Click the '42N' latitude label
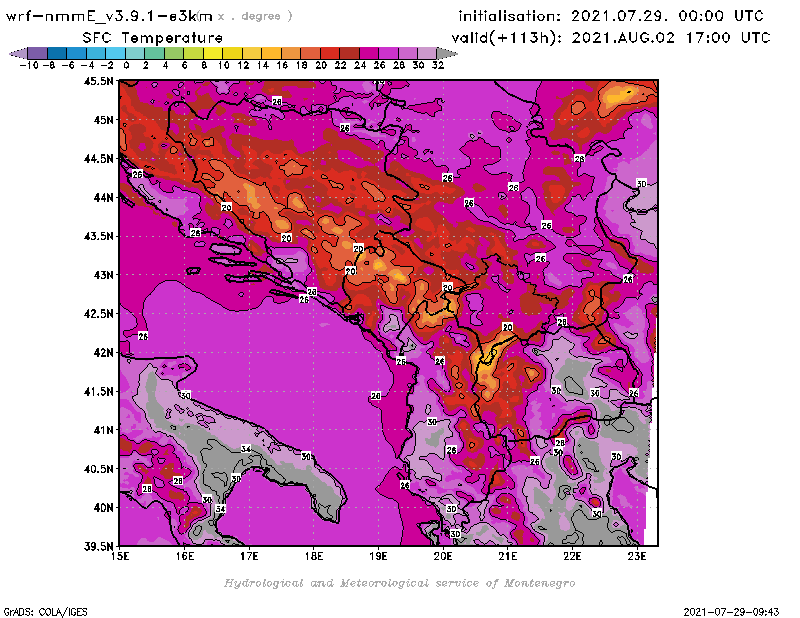This screenshot has height=618, width=800. point(103,353)
